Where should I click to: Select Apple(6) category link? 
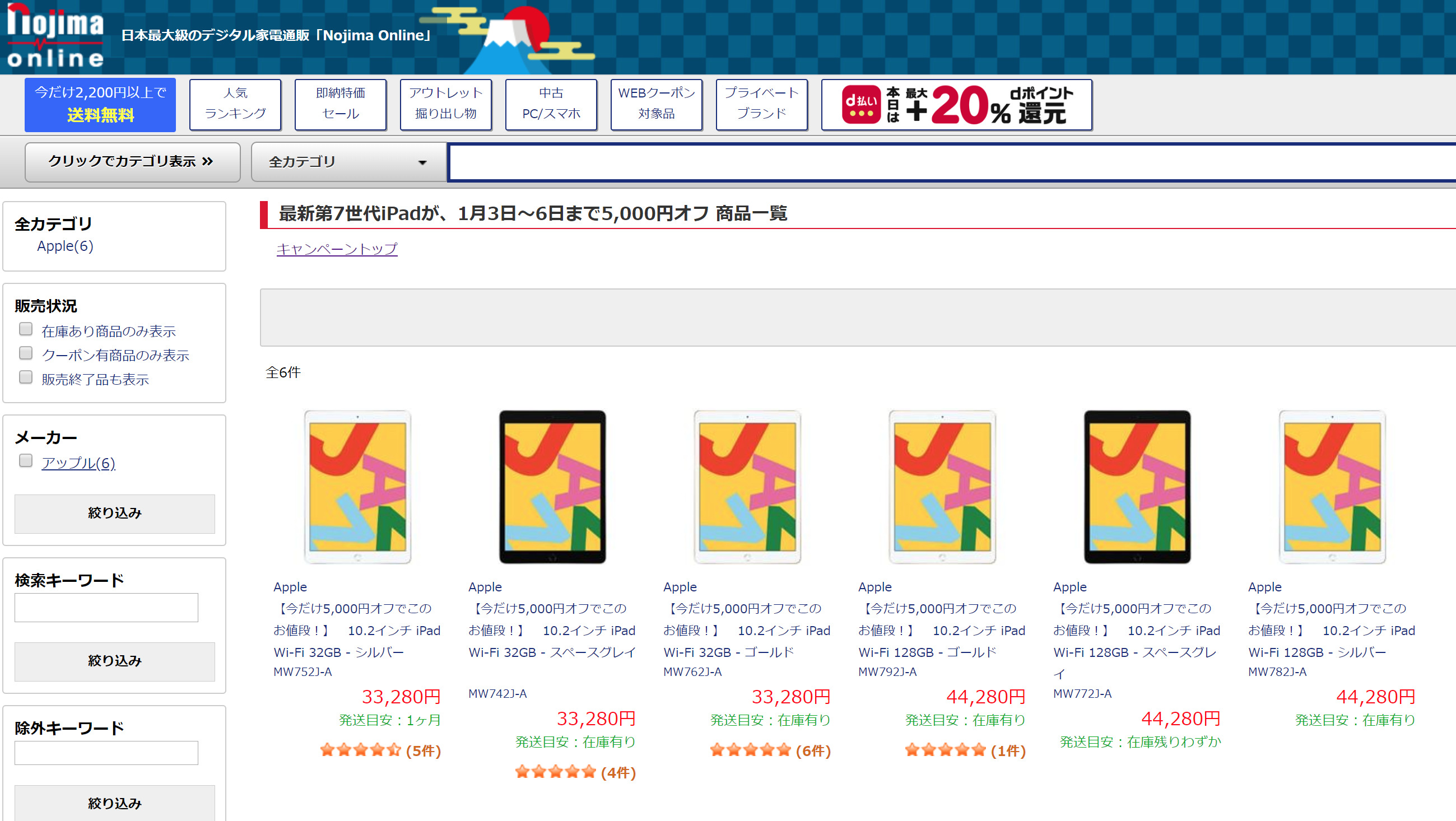coord(65,246)
